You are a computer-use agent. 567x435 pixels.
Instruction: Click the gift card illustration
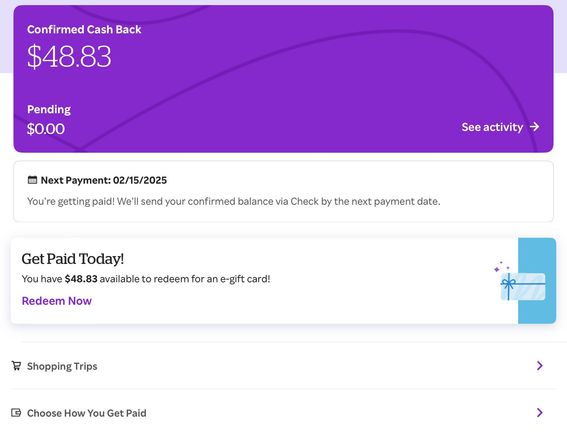pyautogui.click(x=521, y=283)
